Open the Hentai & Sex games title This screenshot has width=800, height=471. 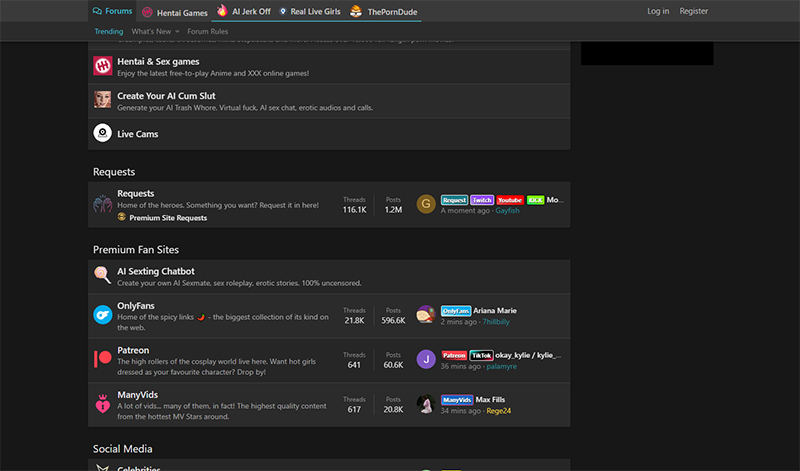[x=158, y=62]
